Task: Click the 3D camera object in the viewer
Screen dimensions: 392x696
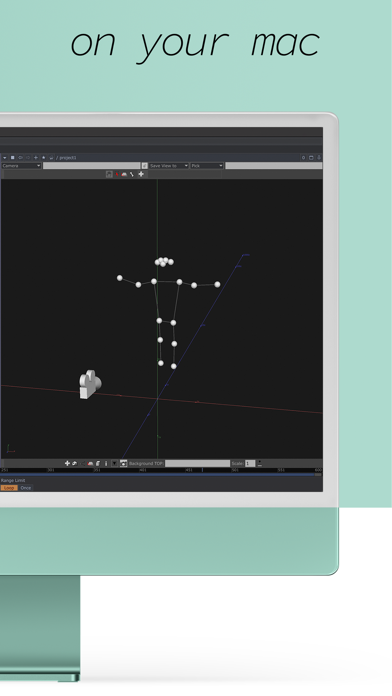Action: (x=90, y=384)
